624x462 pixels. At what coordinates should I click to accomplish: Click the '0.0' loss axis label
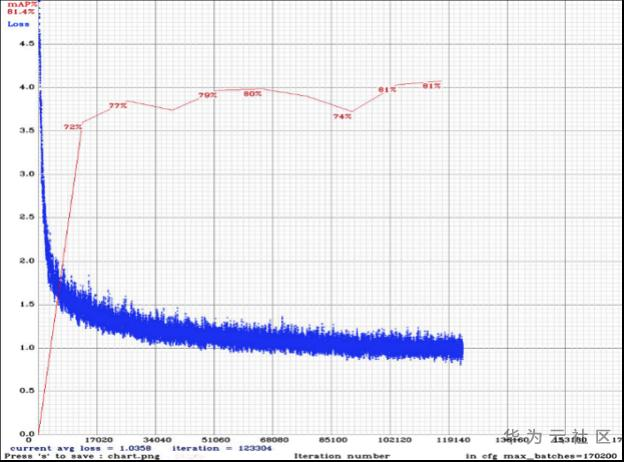(27, 434)
